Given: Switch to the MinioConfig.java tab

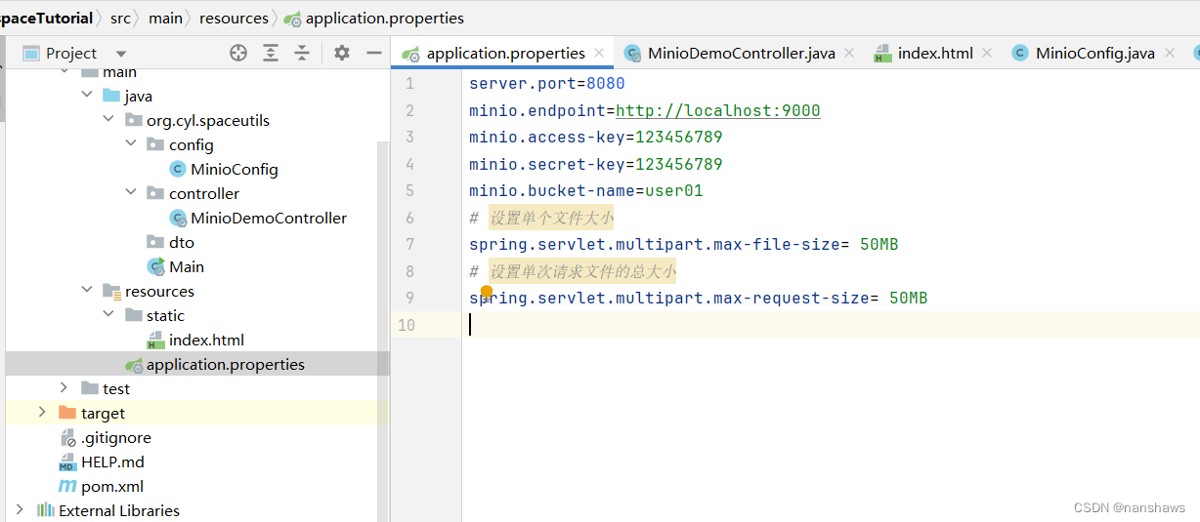Looking at the screenshot, I should [x=1094, y=53].
